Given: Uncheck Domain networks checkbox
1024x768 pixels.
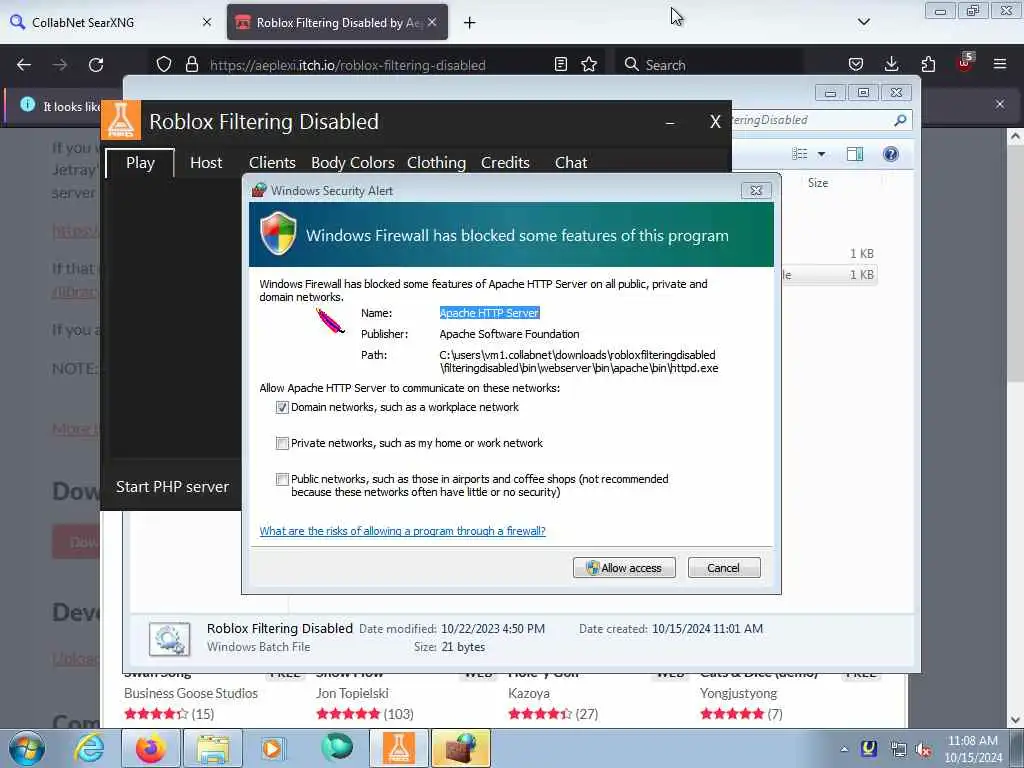Looking at the screenshot, I should click(282, 408).
